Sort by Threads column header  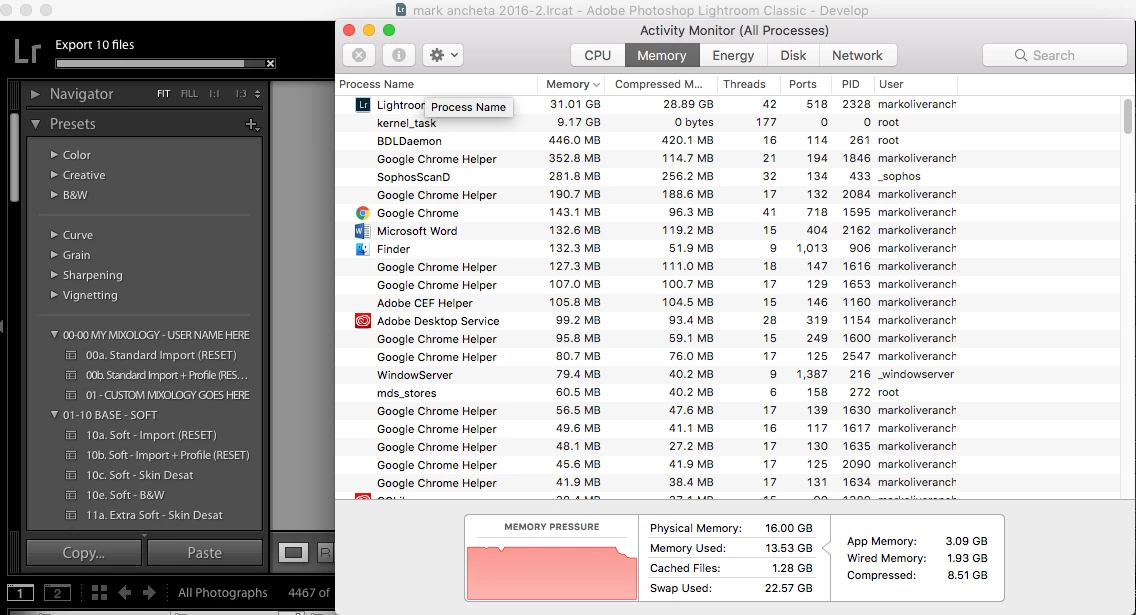(749, 84)
